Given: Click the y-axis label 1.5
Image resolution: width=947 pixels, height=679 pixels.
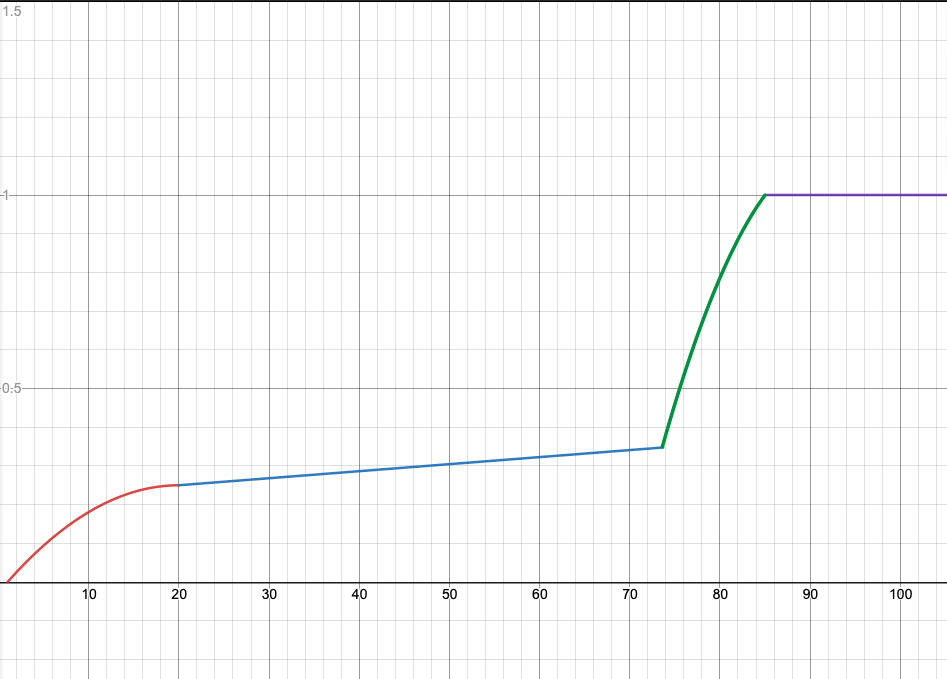Looking at the screenshot, I should 12,9.
